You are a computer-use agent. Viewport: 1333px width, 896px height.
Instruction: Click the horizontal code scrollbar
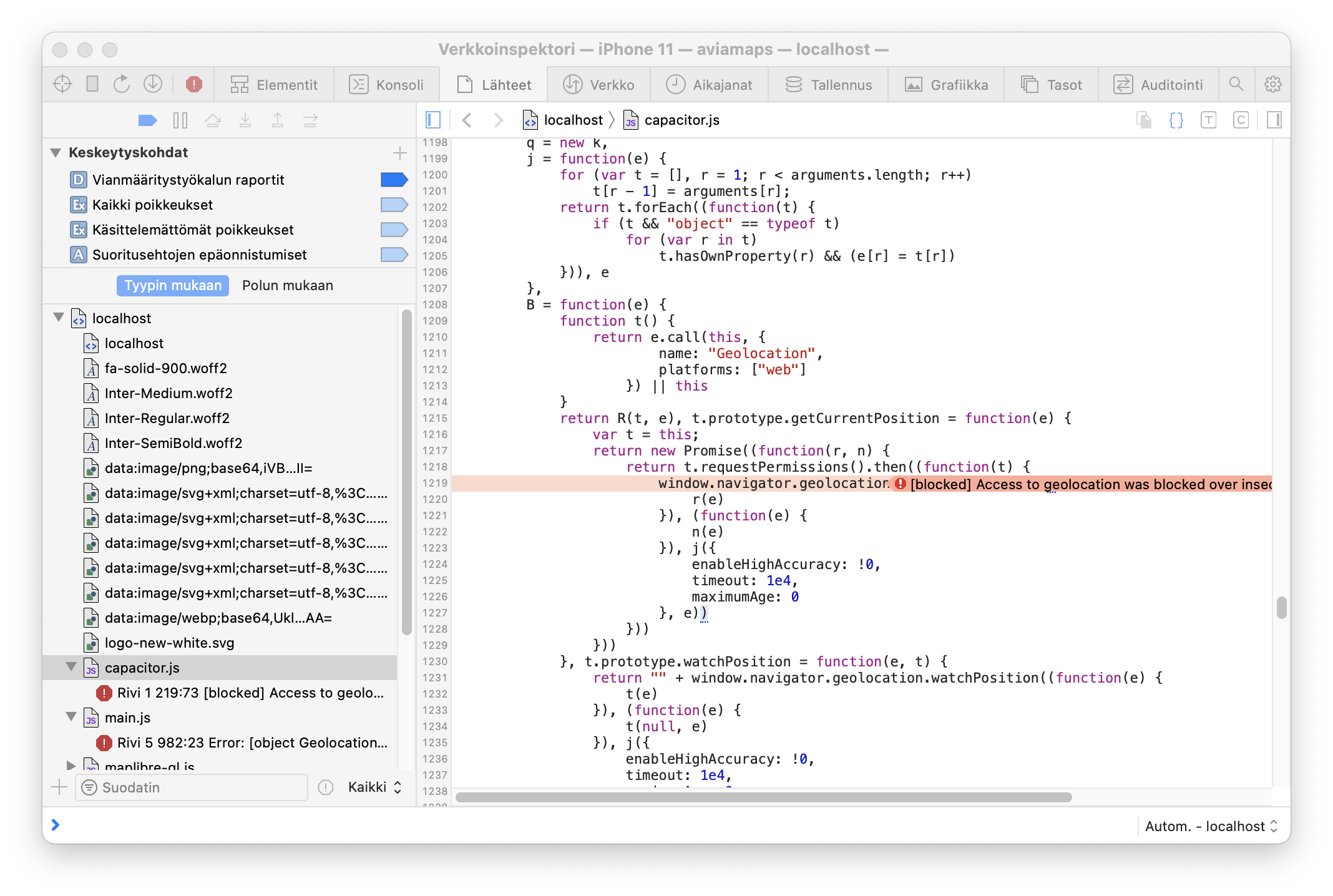point(763,797)
